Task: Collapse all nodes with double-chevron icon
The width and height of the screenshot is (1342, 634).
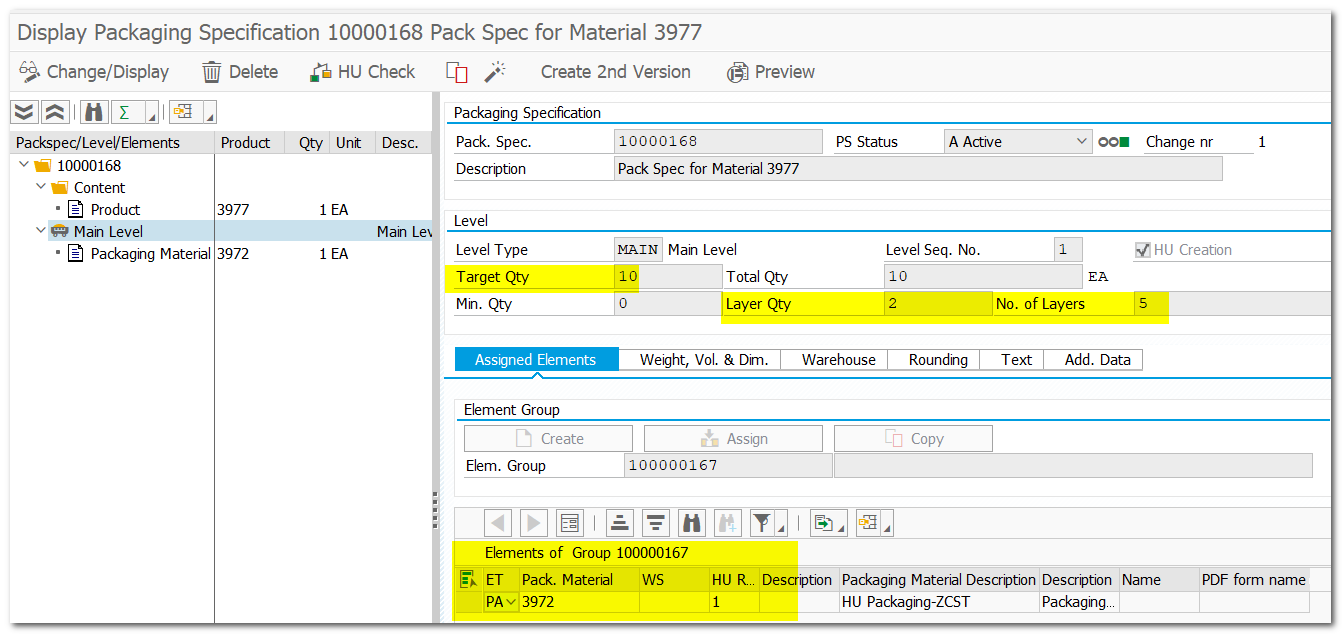Action: (54, 111)
